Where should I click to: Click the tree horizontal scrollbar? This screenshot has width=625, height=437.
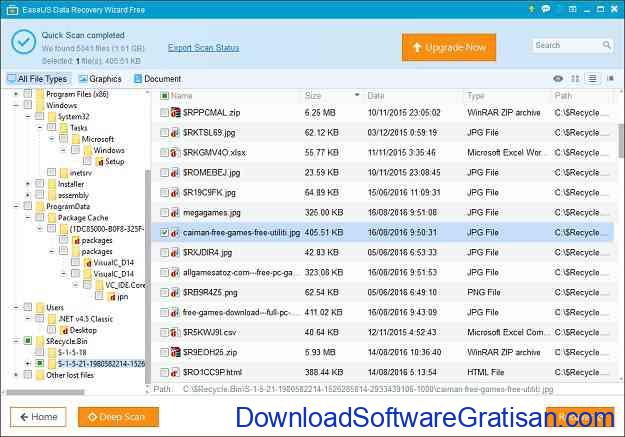(x=45, y=392)
